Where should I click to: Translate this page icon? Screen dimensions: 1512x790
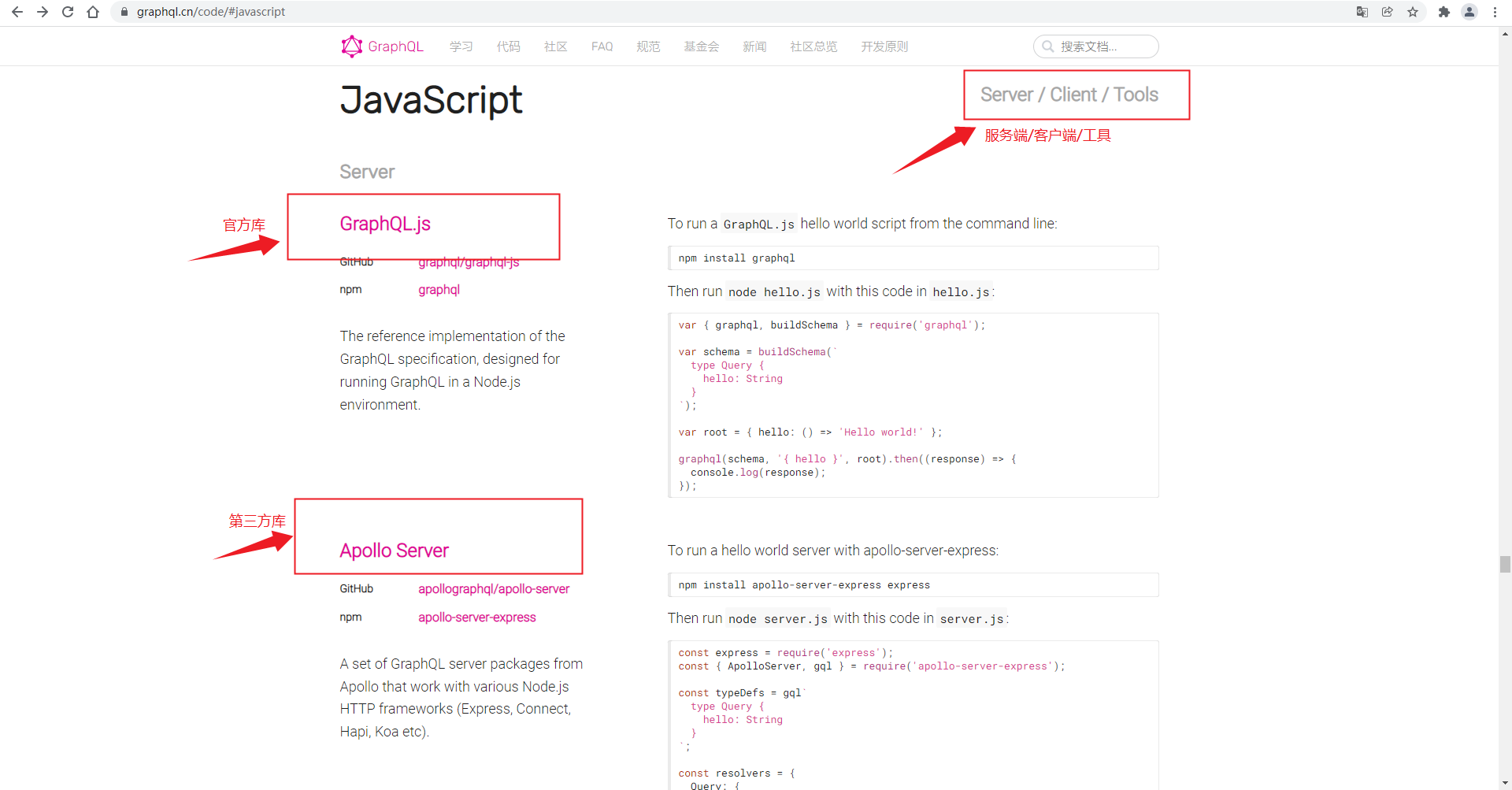(1362, 12)
